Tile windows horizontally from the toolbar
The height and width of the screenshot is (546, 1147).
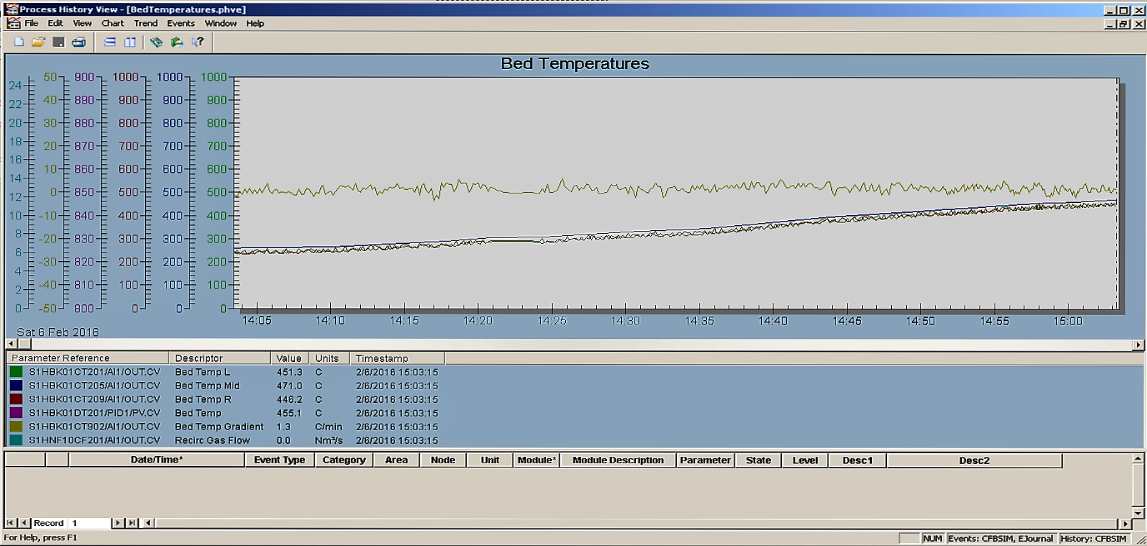[110, 42]
